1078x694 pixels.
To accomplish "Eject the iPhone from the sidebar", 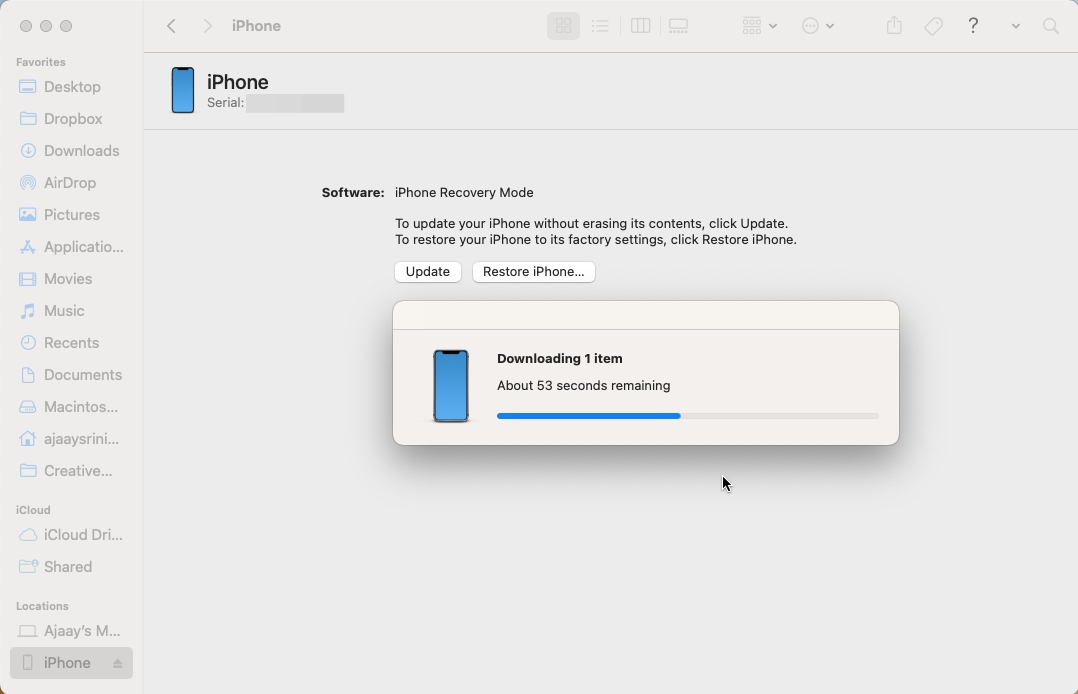I will (x=115, y=663).
